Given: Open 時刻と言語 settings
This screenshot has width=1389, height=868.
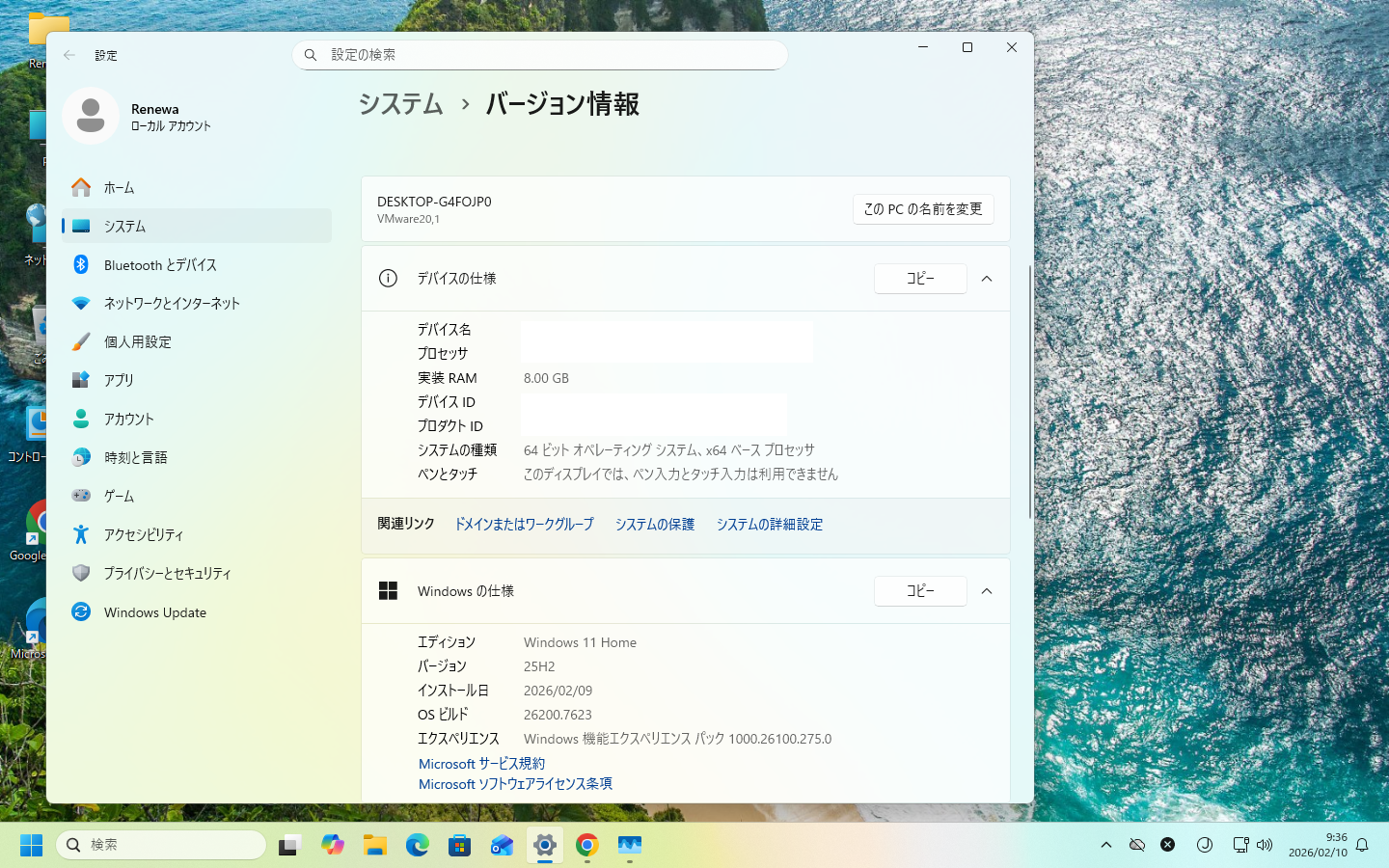Looking at the screenshot, I should coord(135,457).
